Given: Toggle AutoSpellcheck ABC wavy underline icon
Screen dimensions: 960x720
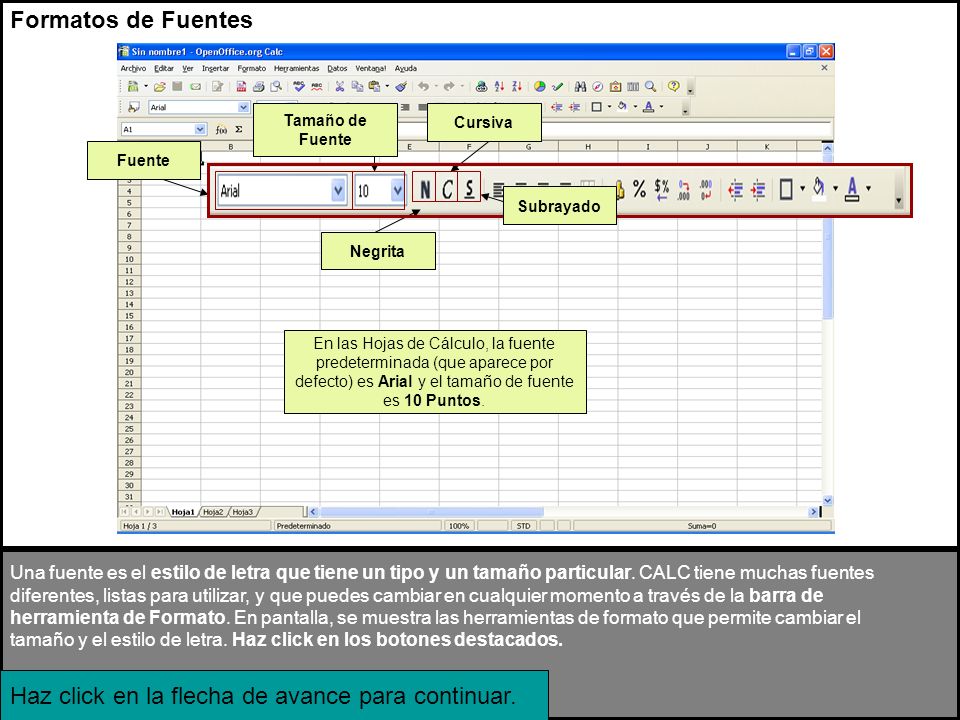Looking at the screenshot, I should point(317,87).
